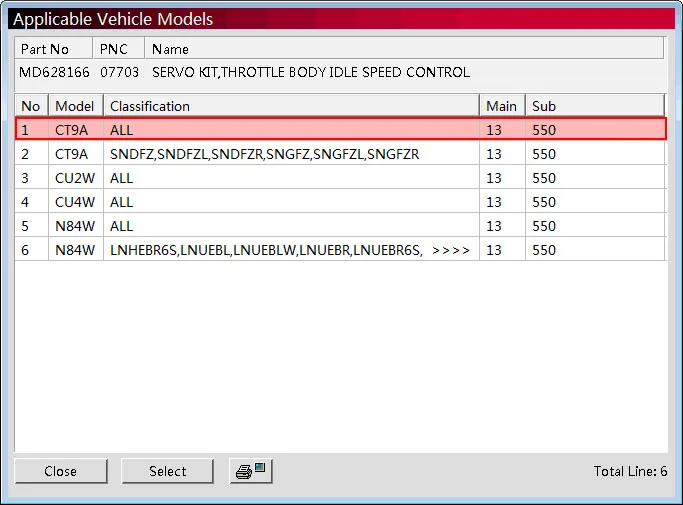Select the SNDFZ,SNDFZL classification row
This screenshot has height=505, width=683.
click(x=341, y=154)
